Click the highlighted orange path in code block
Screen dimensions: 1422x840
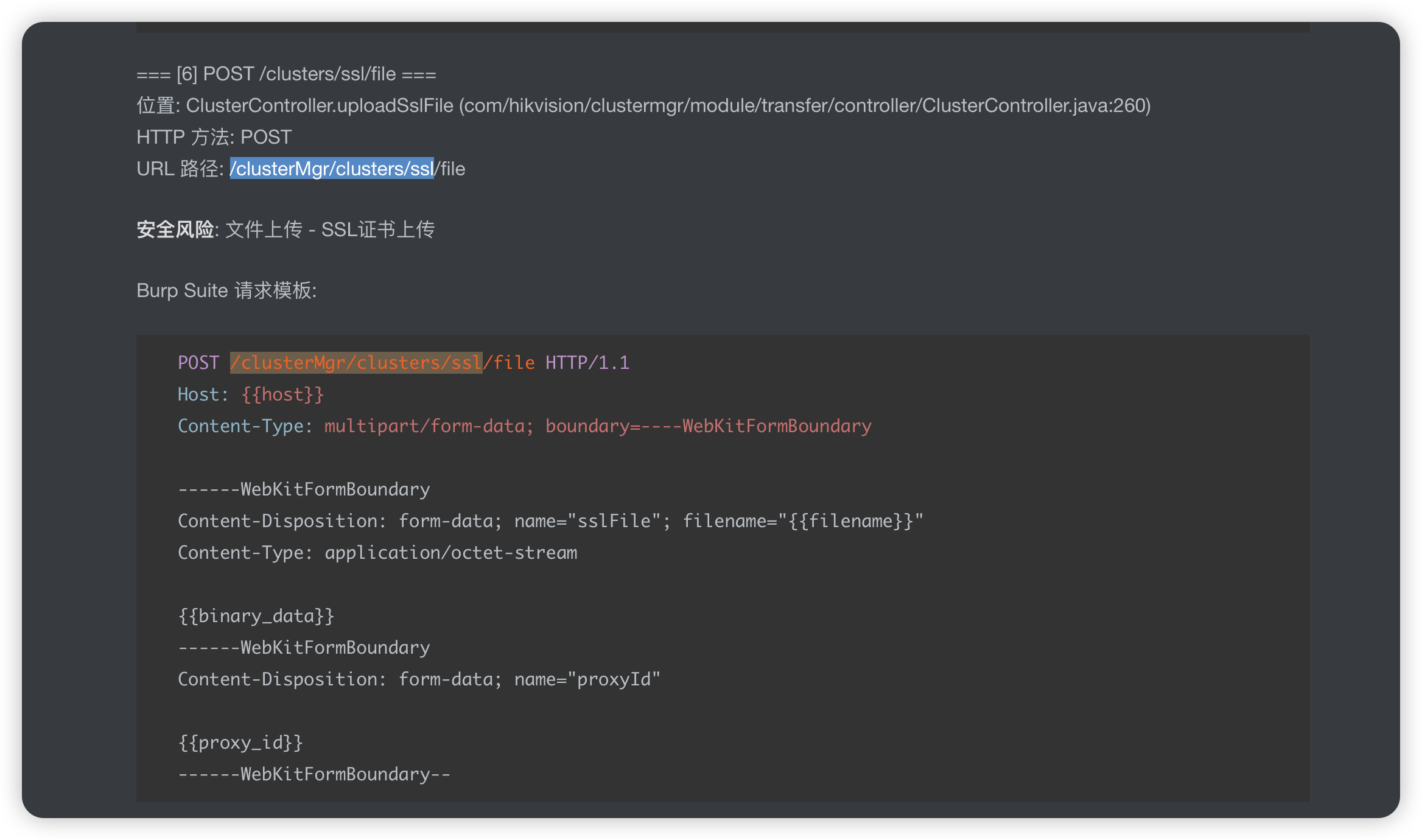point(356,363)
